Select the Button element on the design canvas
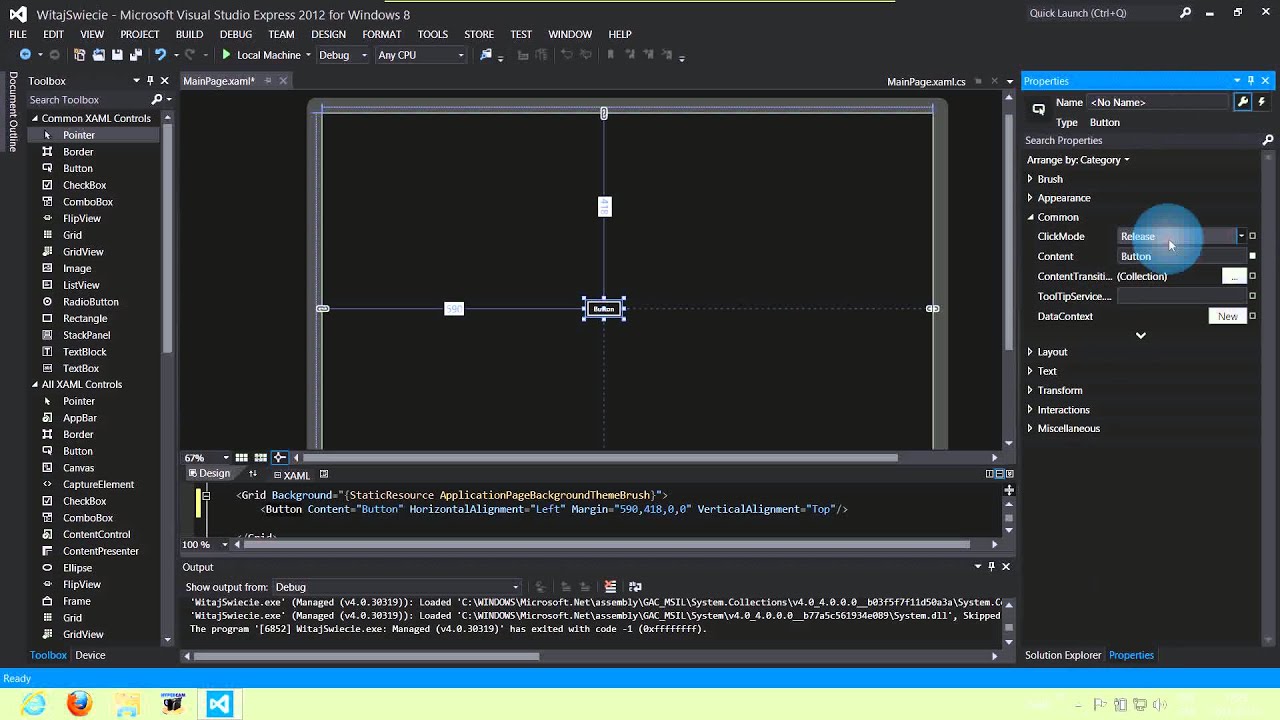Viewport: 1280px width, 720px height. pyautogui.click(x=604, y=309)
